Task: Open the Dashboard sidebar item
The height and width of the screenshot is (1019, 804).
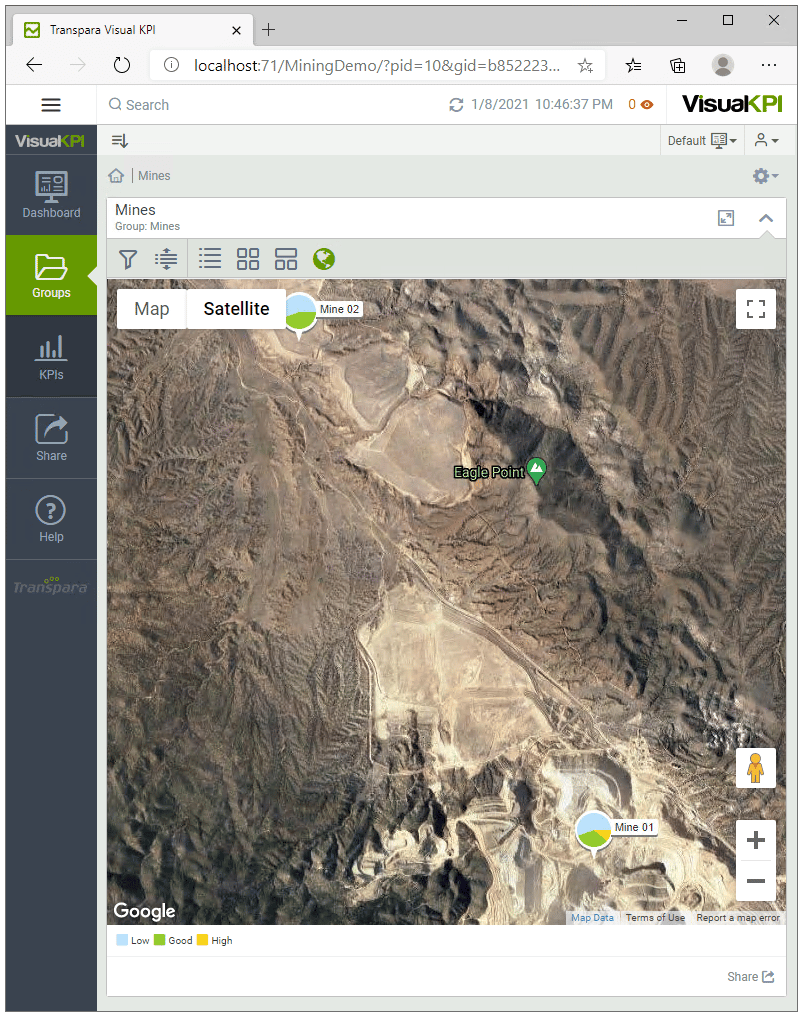Action: pos(51,195)
